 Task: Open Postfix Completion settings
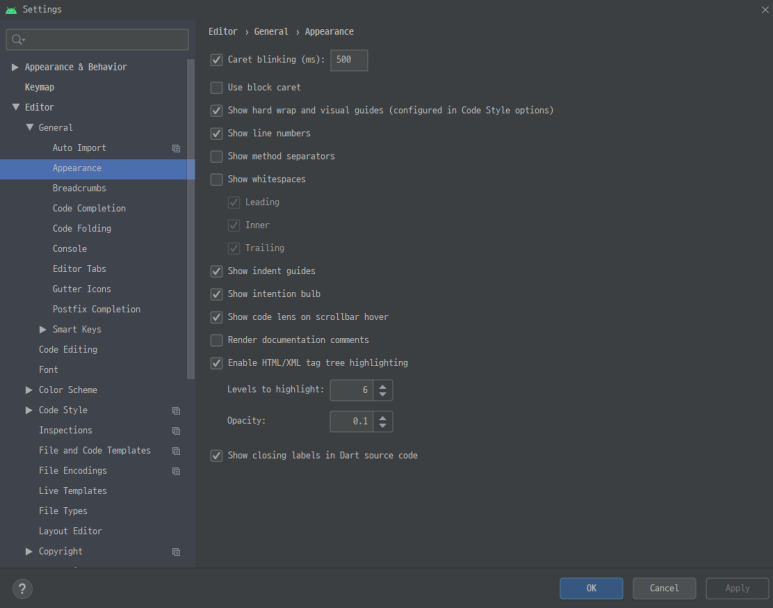[x=97, y=310]
